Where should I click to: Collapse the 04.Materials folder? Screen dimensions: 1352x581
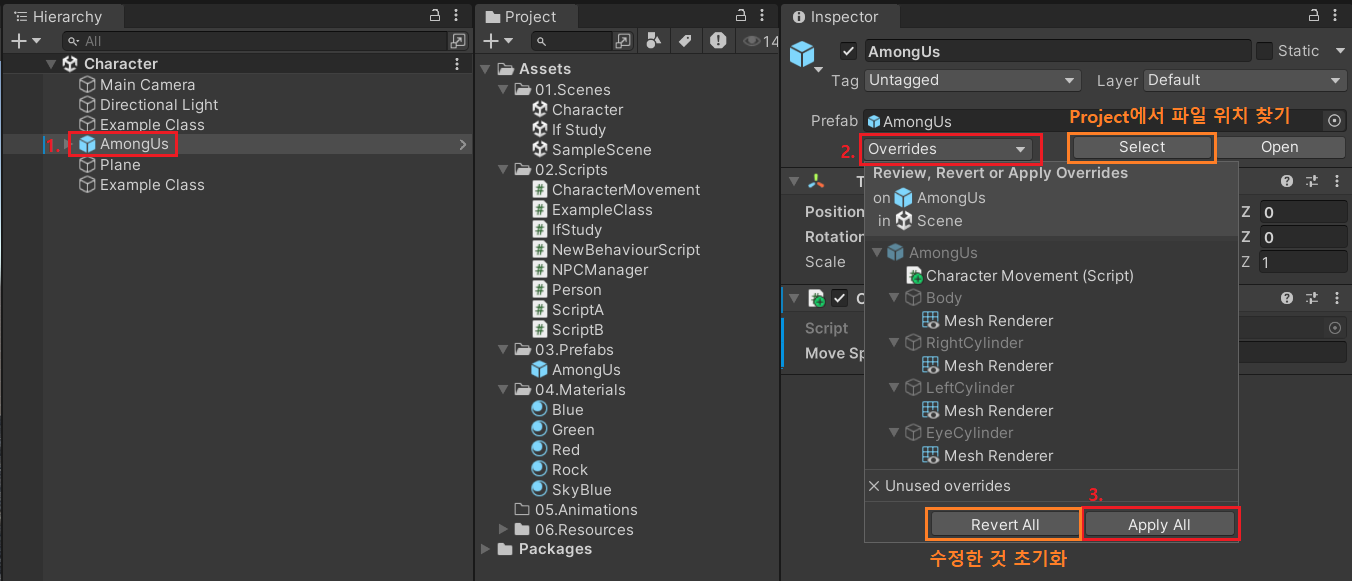503,390
